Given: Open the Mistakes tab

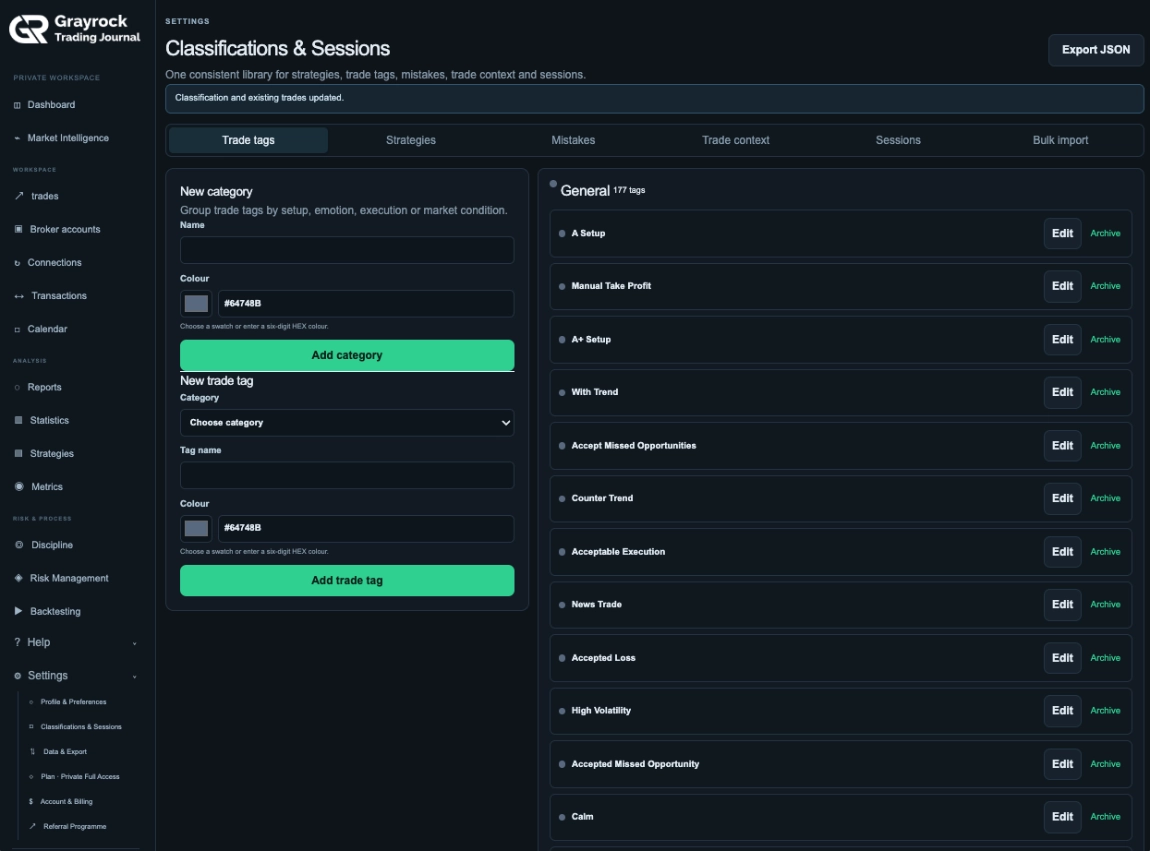Looking at the screenshot, I should [573, 140].
